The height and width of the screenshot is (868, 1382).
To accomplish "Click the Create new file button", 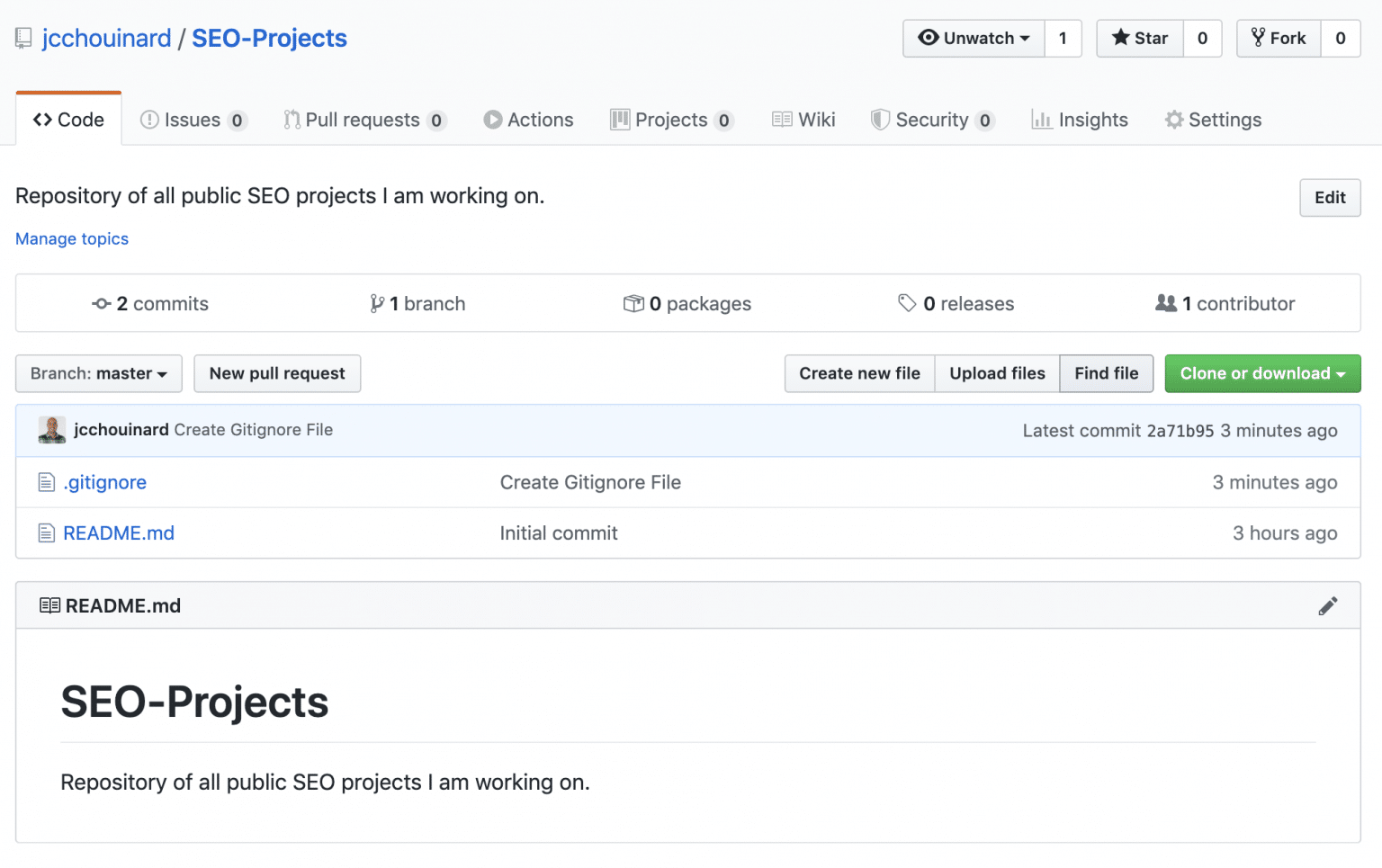I will tap(859, 373).
